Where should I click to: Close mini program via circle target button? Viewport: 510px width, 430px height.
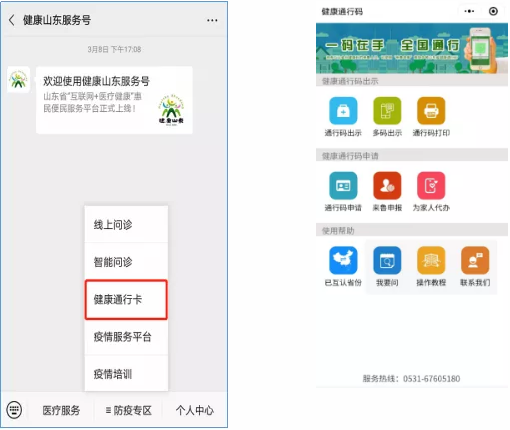(x=493, y=11)
